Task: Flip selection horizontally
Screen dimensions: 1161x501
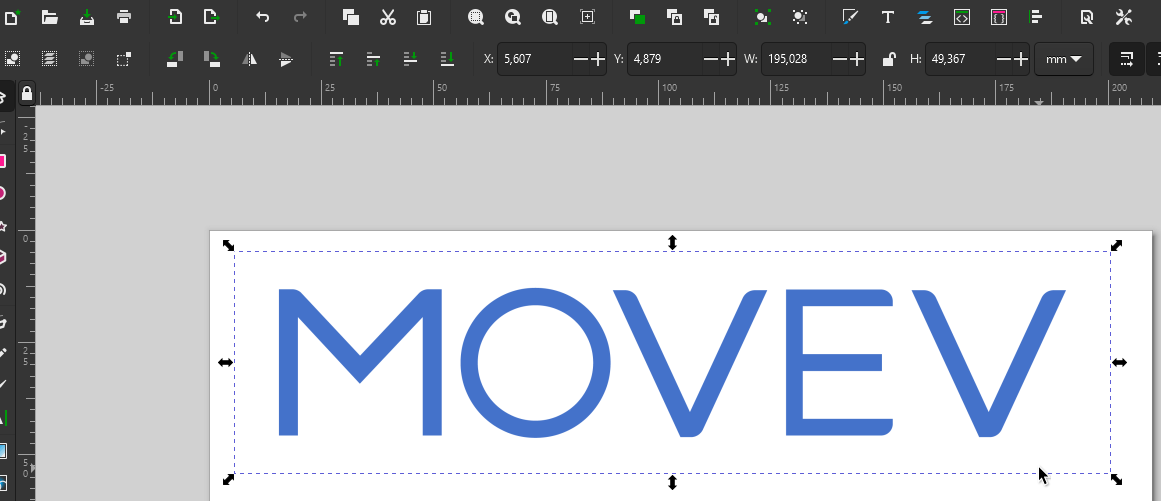Action: (x=249, y=59)
